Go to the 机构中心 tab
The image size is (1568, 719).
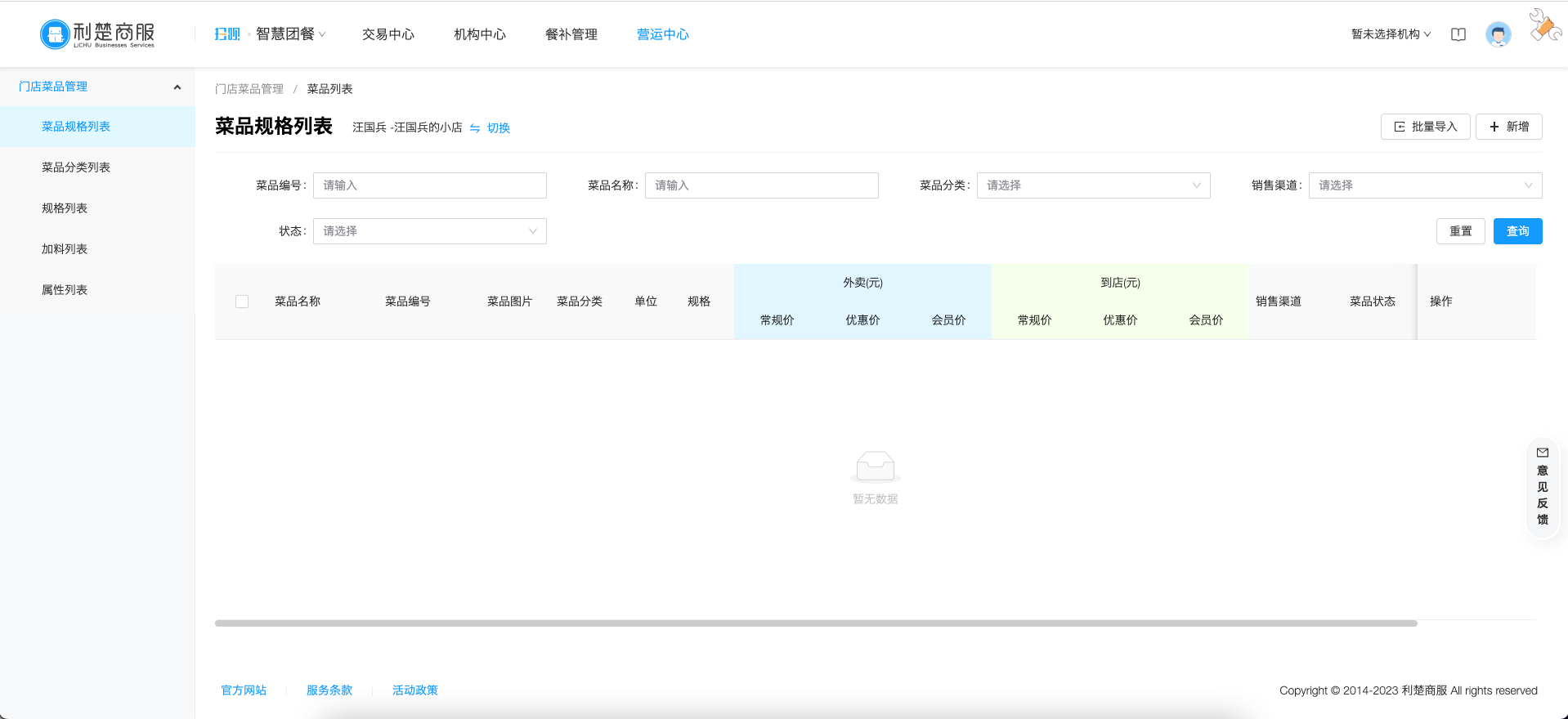click(480, 34)
